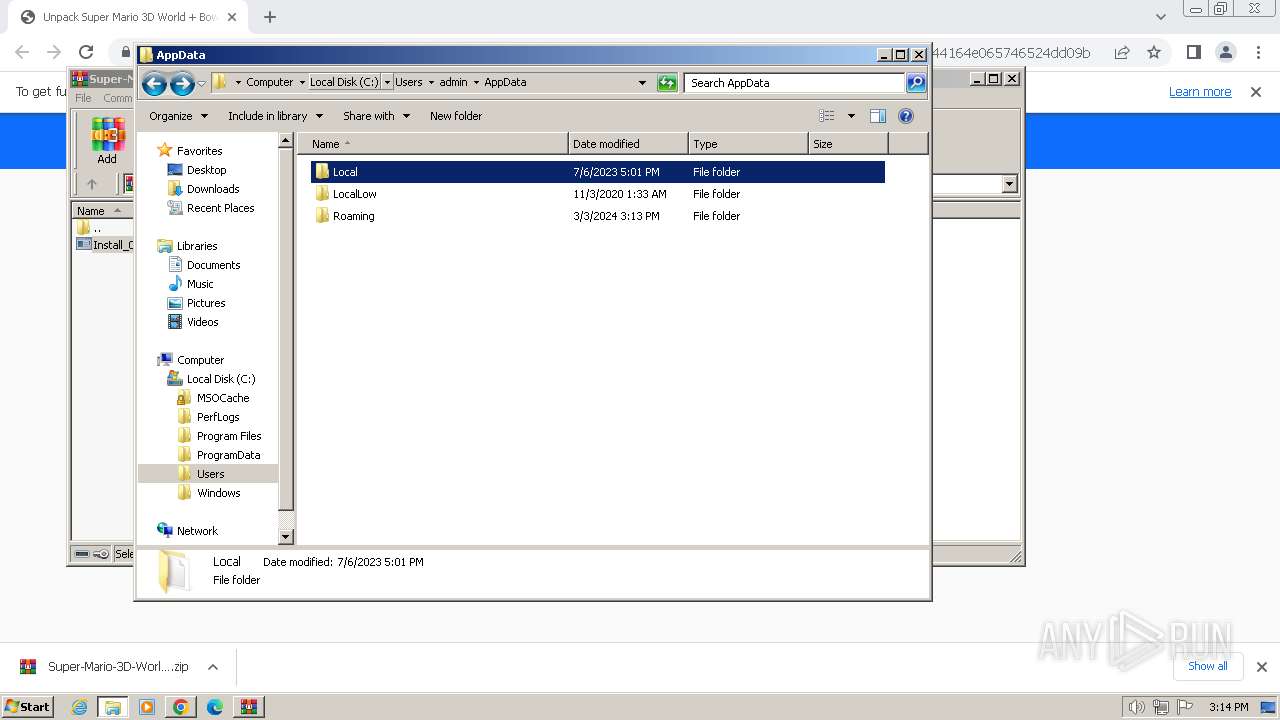Click Chrome reload page icon
This screenshot has width=1280, height=720.
click(86, 52)
